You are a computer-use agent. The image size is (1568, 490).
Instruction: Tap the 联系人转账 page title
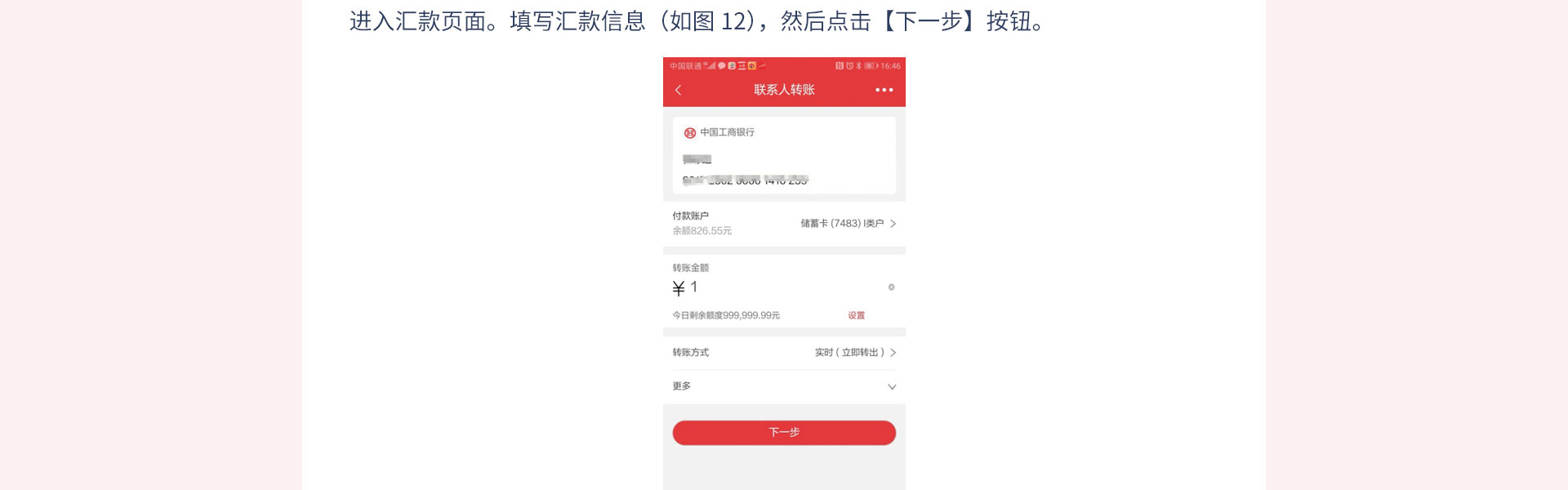pyautogui.click(x=784, y=90)
